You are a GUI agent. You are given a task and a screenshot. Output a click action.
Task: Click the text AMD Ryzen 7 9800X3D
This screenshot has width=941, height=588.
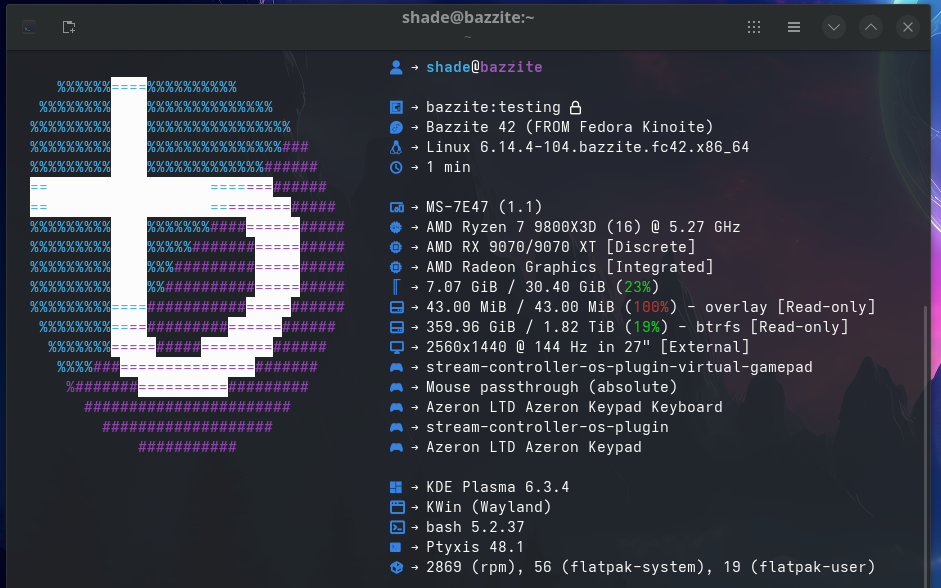(511, 227)
